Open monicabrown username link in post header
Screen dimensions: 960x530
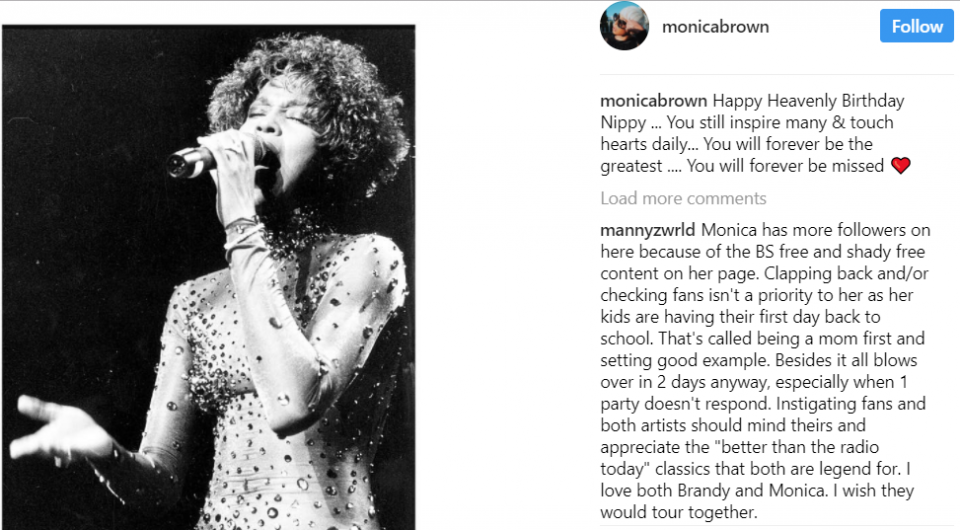point(715,27)
